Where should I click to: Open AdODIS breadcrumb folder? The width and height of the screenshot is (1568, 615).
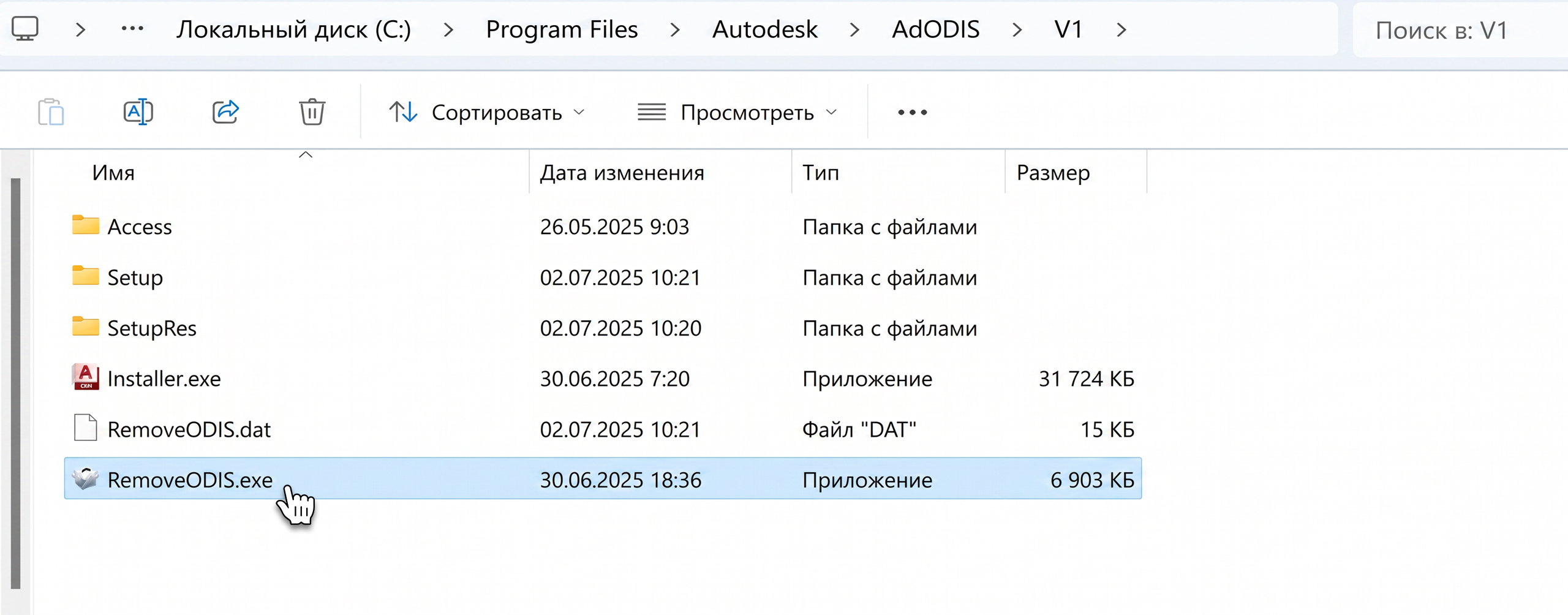936,29
